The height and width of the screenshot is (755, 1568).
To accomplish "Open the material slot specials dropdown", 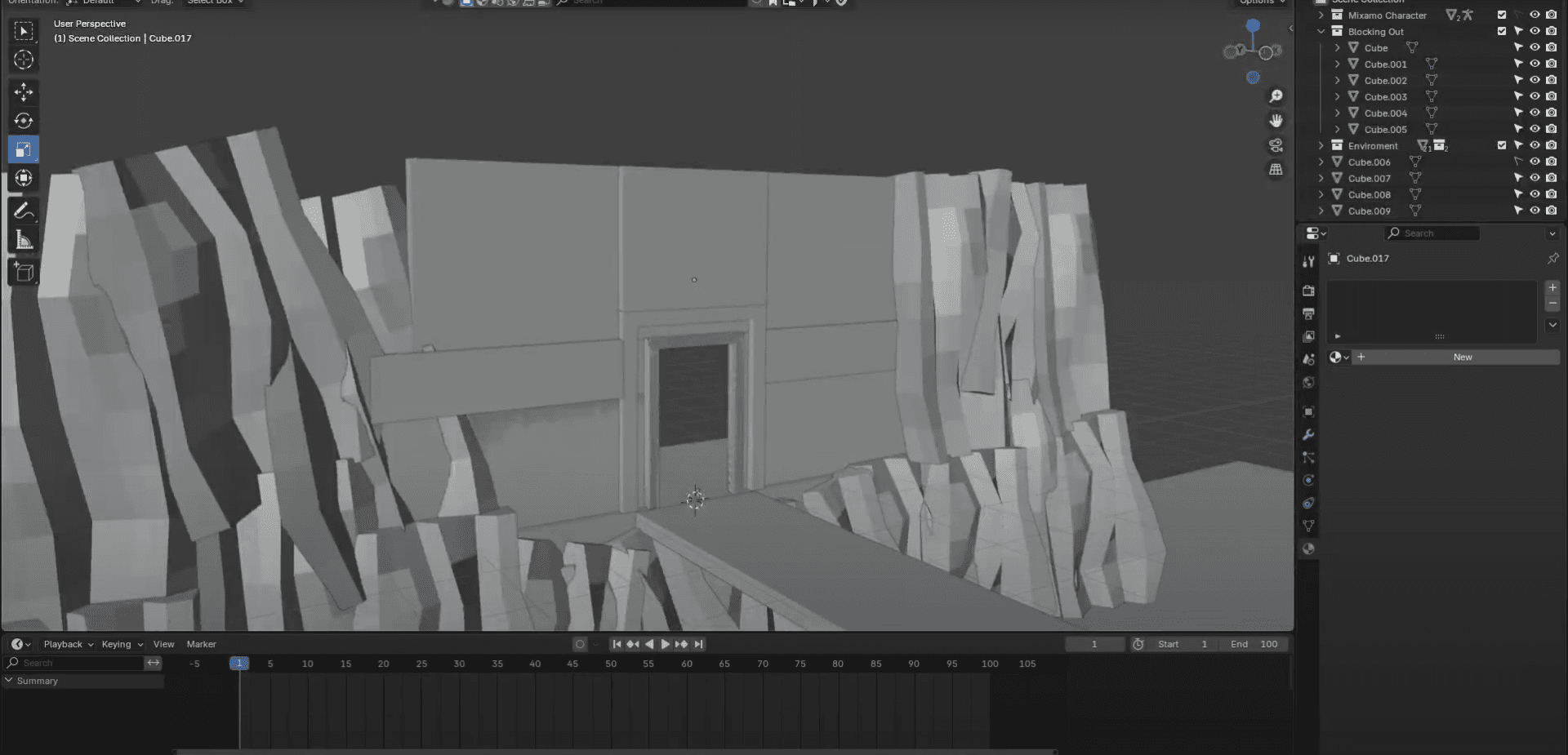I will [x=1552, y=325].
